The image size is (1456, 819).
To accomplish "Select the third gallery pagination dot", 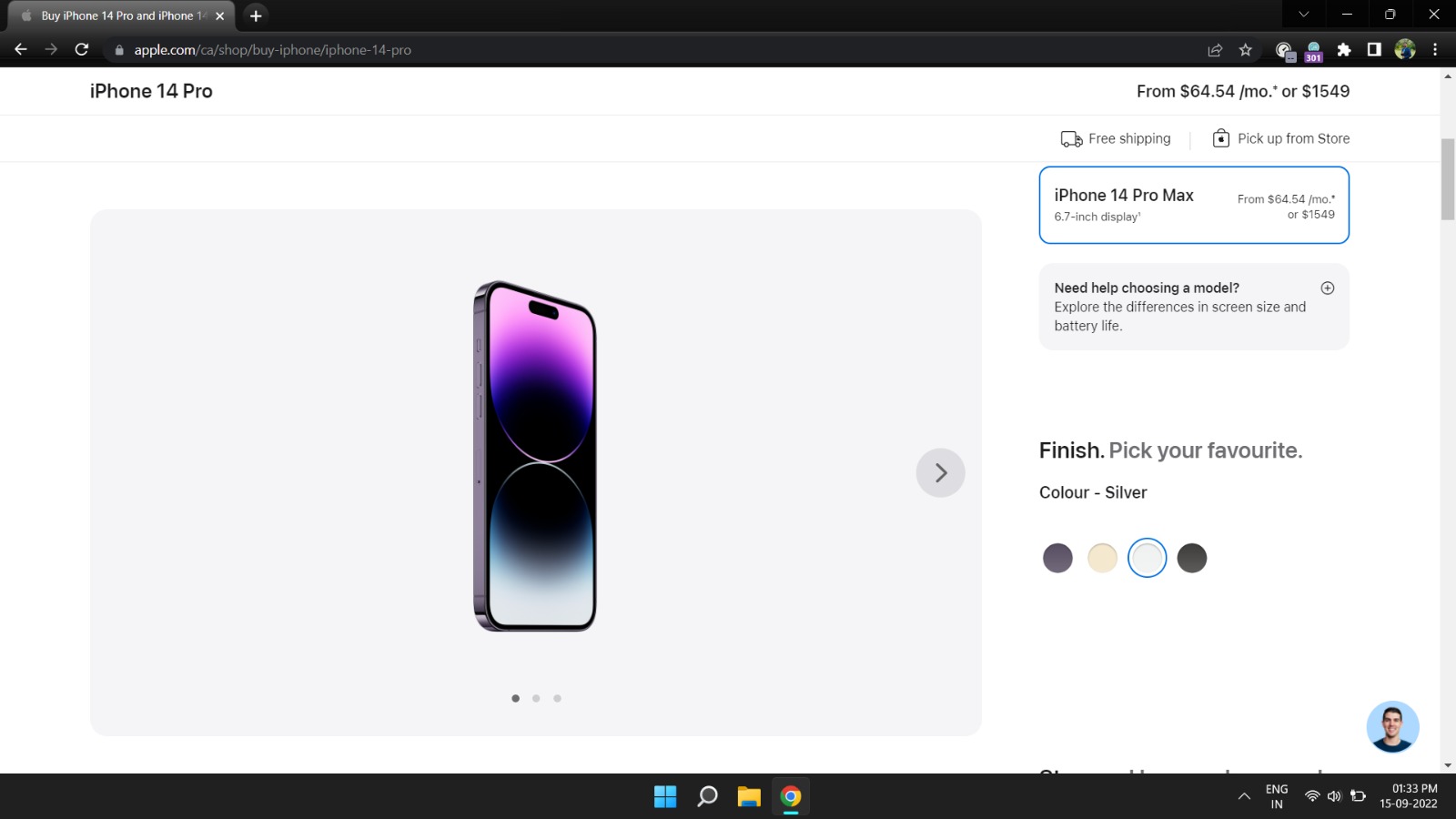I will 557,698.
